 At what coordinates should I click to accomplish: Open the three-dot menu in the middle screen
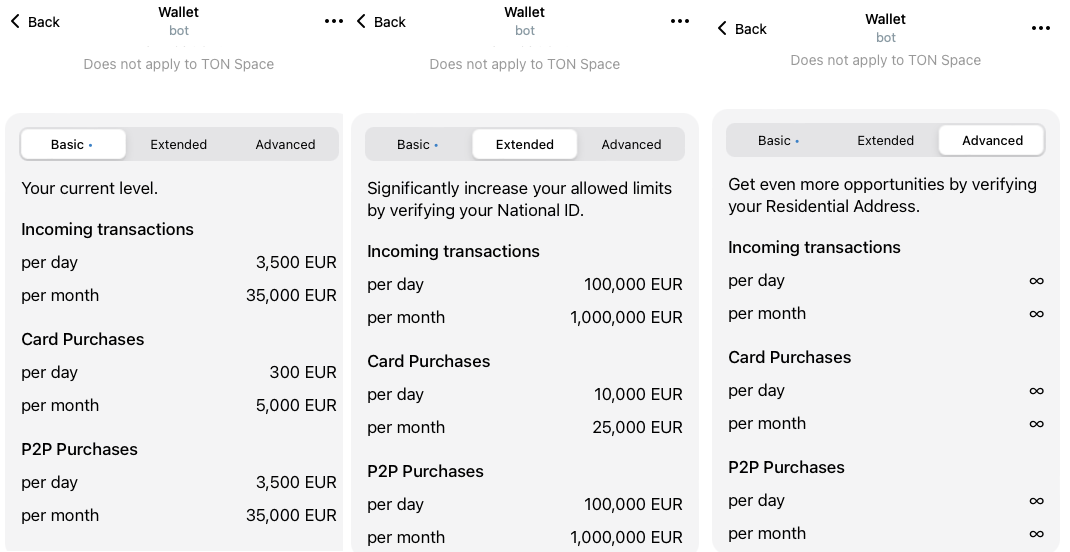[680, 21]
